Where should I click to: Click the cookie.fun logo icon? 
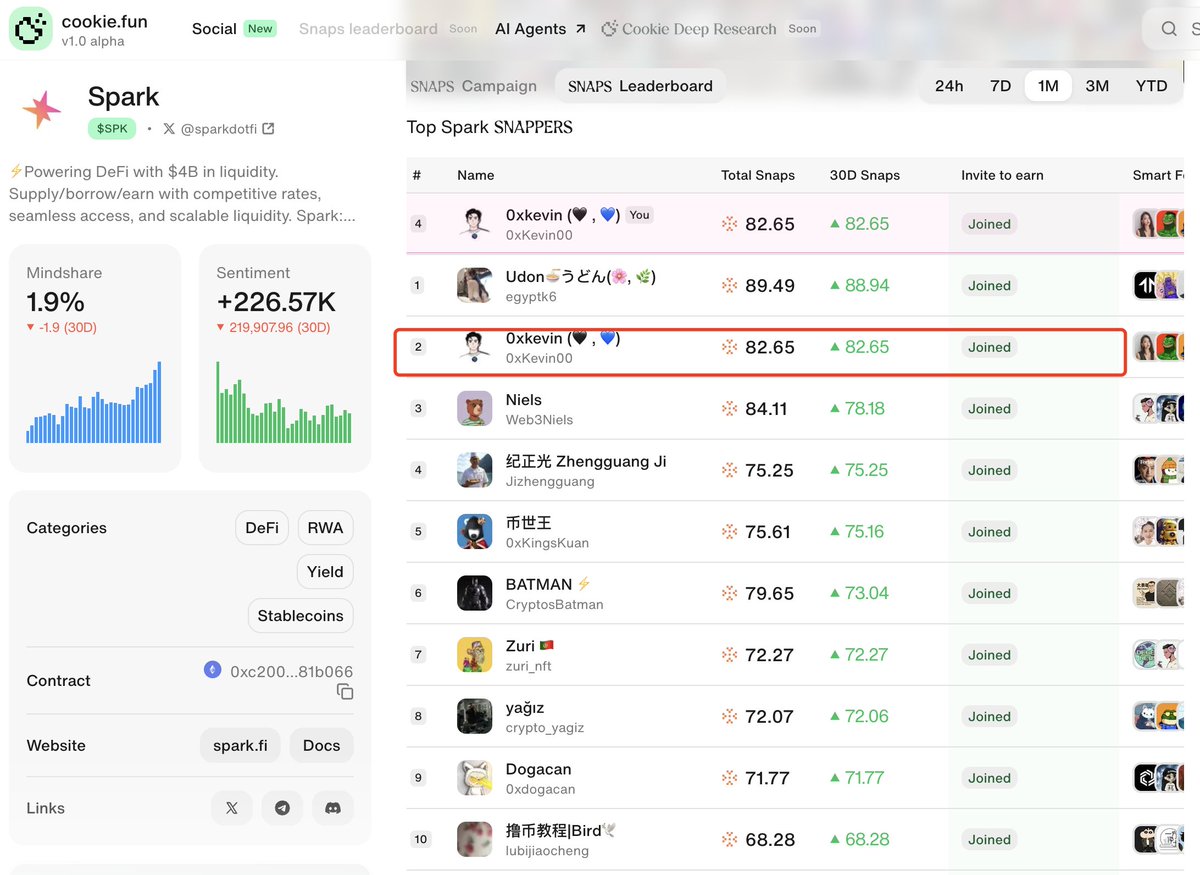pyautogui.click(x=30, y=29)
